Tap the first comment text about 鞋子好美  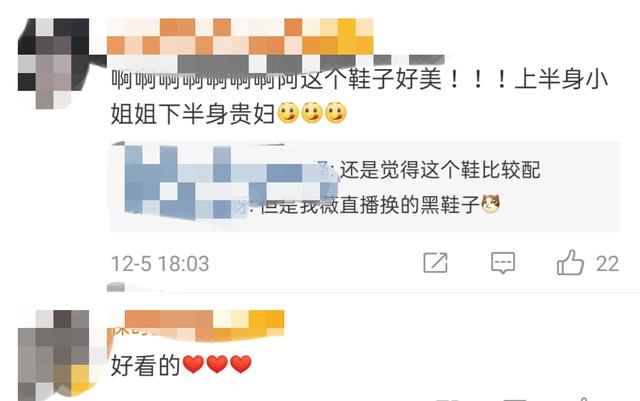[x=359, y=96]
